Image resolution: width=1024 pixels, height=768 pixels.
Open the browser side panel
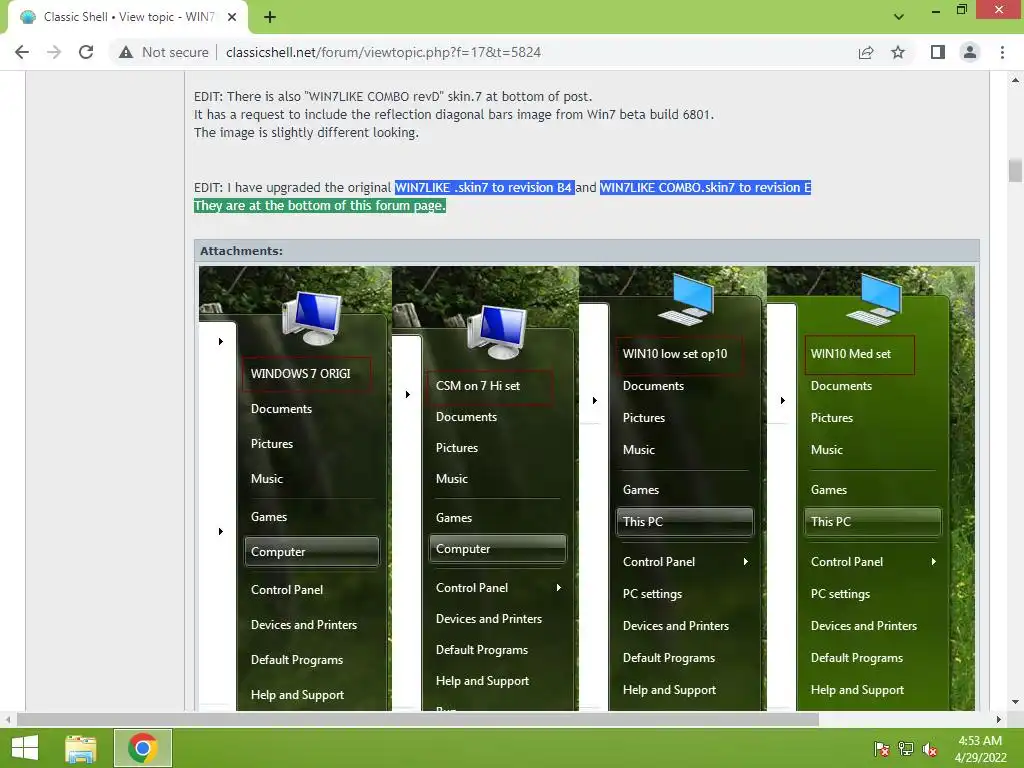[938, 52]
